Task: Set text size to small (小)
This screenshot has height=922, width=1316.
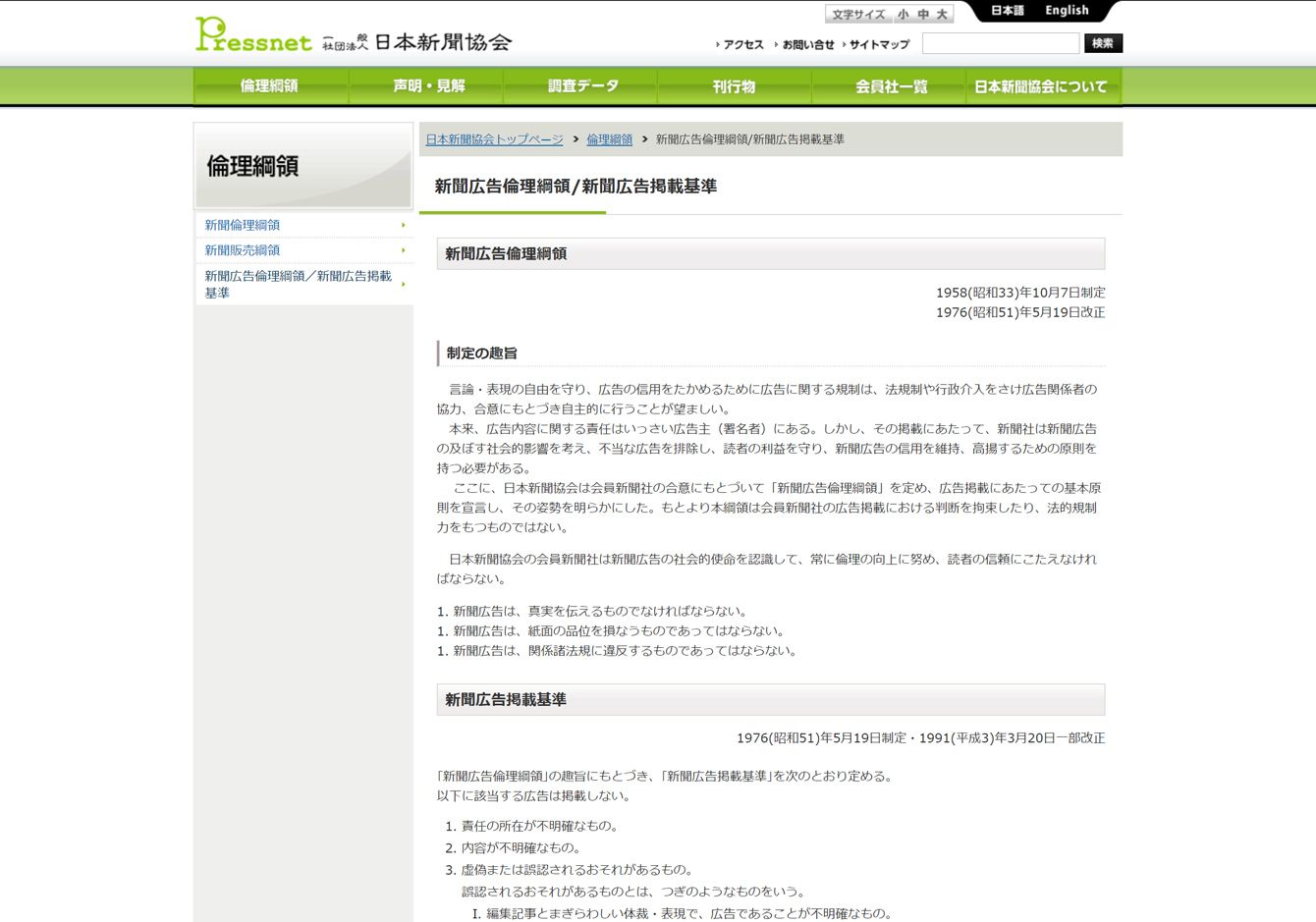Action: pyautogui.click(x=903, y=15)
